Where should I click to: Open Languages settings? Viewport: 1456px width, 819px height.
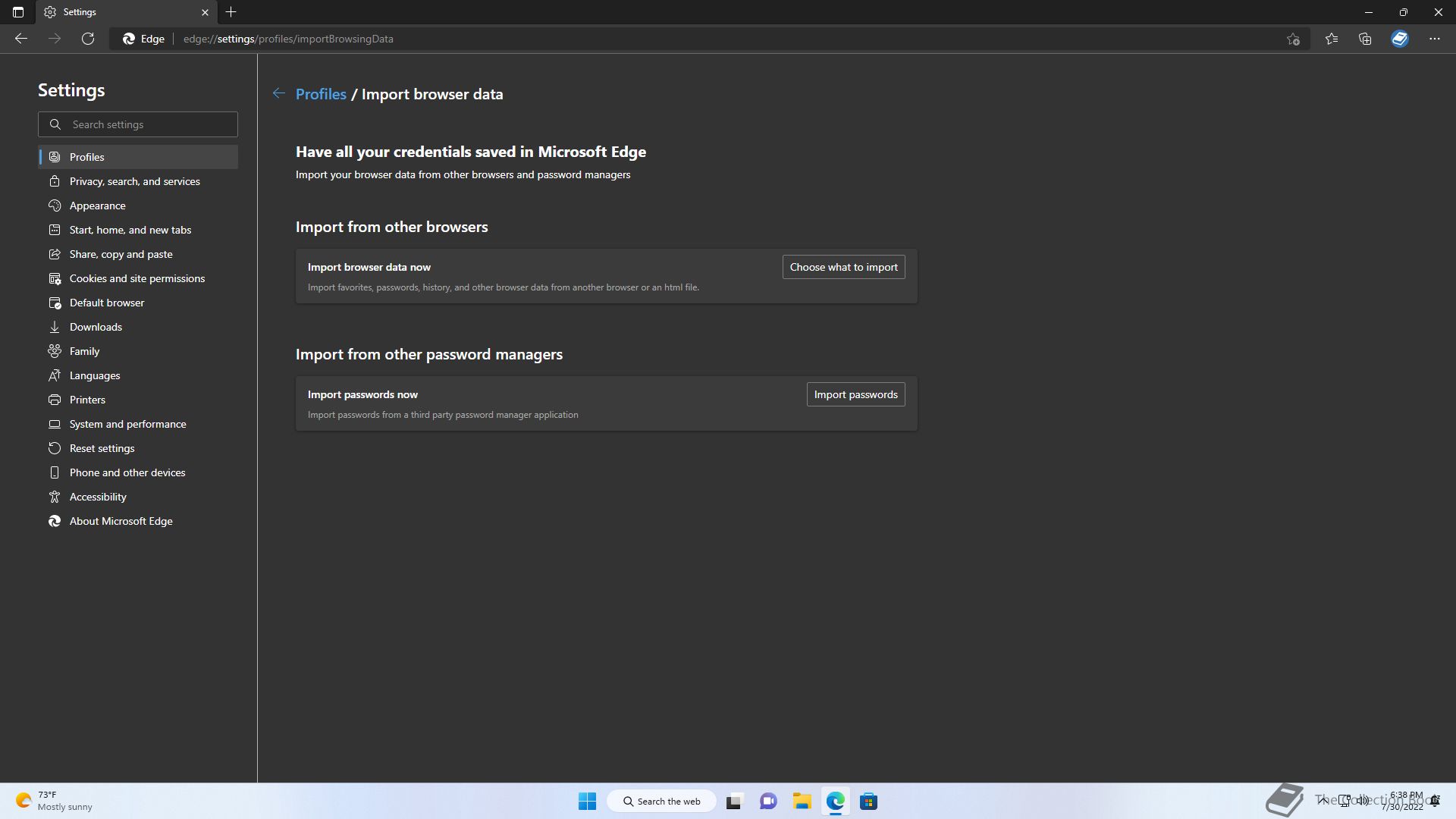(x=138, y=375)
